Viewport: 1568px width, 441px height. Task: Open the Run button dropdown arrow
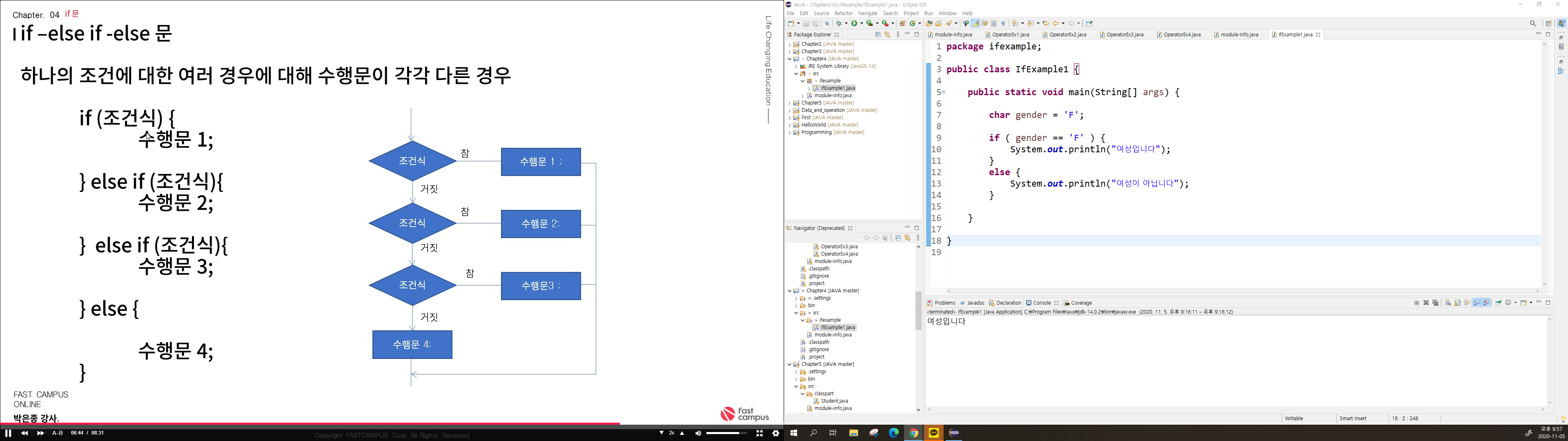(x=862, y=24)
